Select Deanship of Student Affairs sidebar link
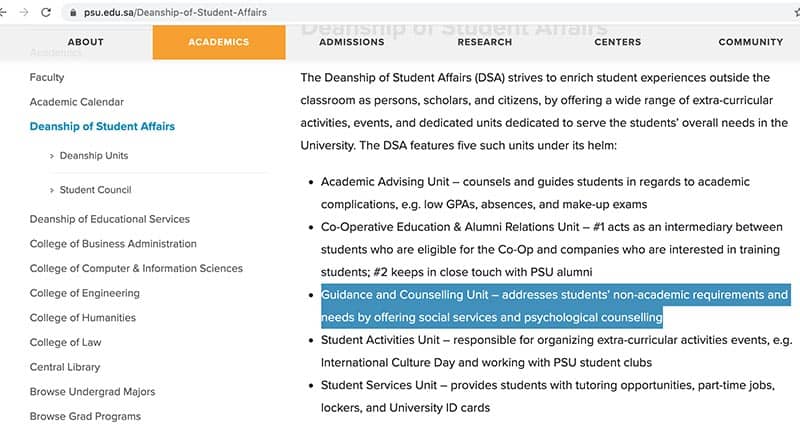The image size is (800, 437). pyautogui.click(x=102, y=126)
